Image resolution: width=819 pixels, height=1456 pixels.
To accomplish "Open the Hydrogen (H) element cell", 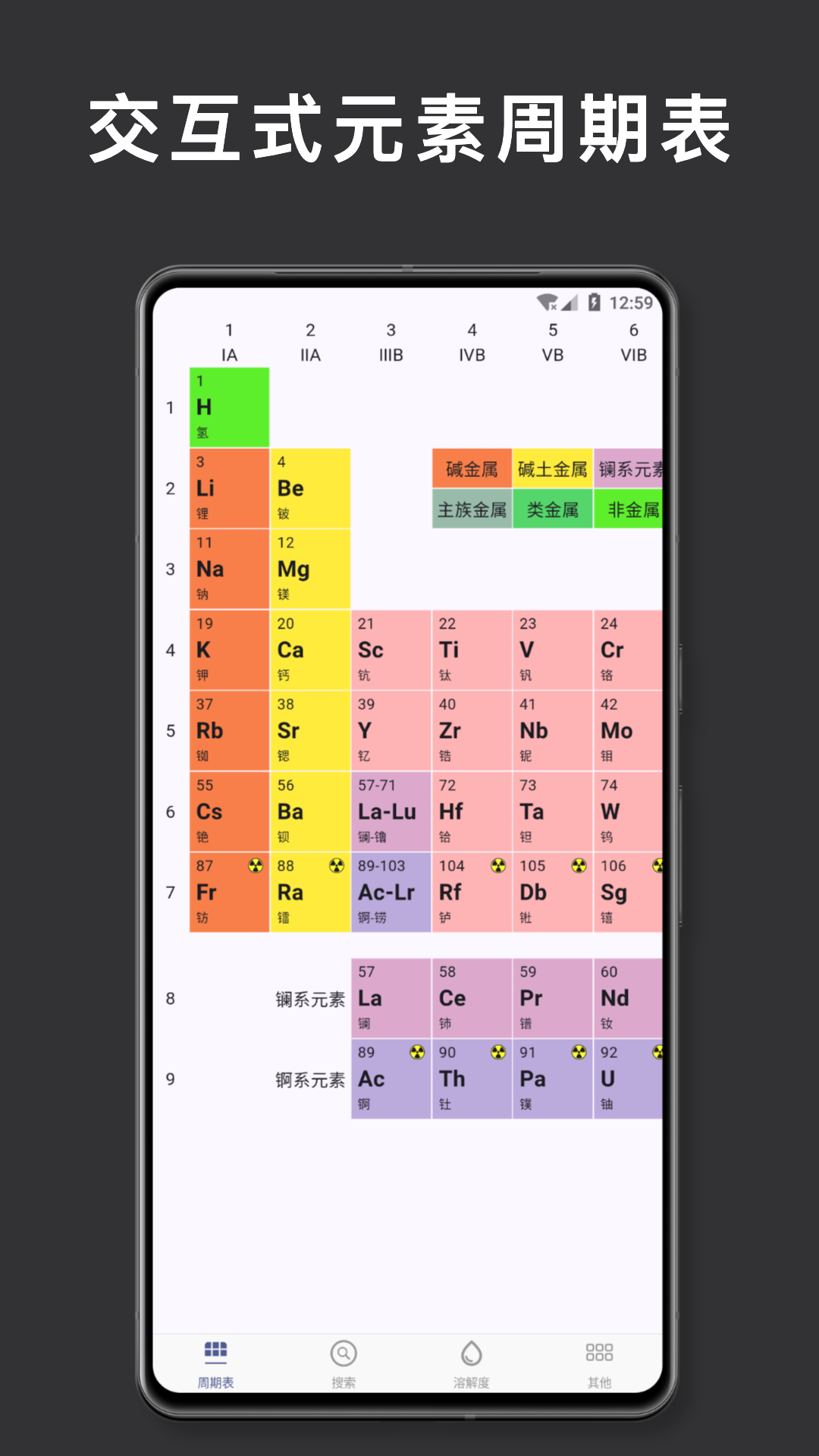I will click(x=229, y=407).
